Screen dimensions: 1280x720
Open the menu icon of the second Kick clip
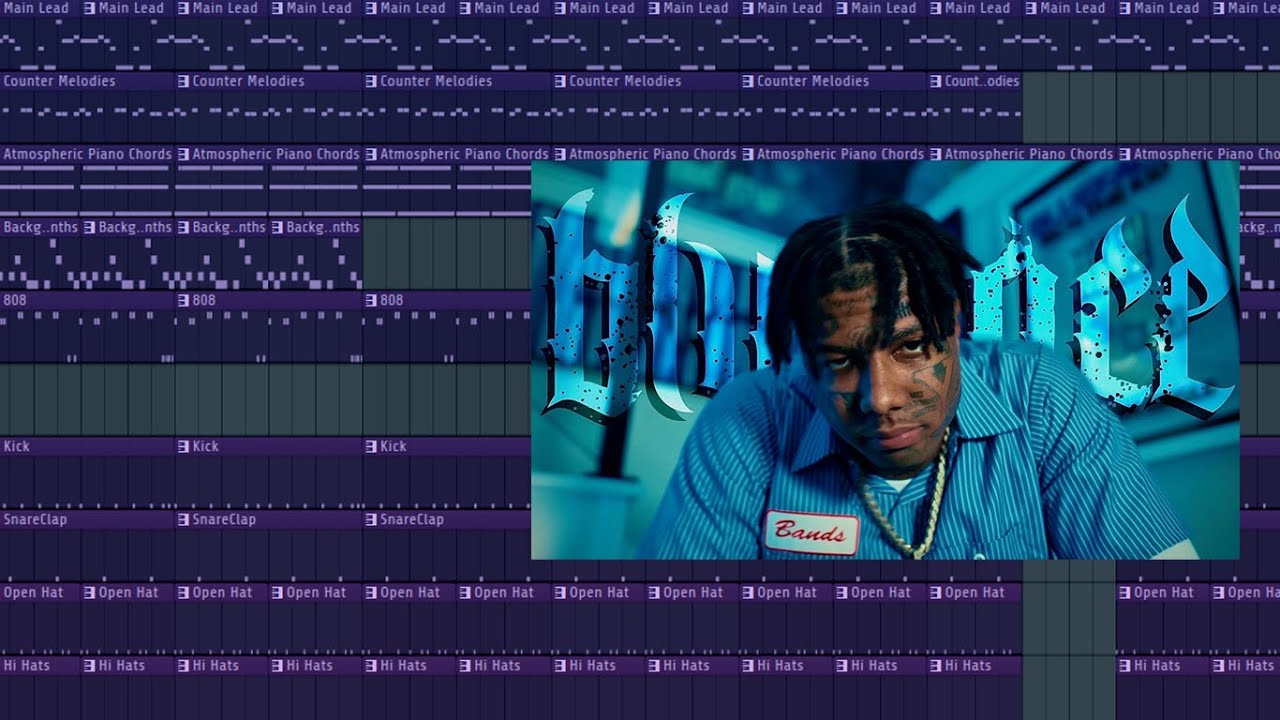(x=183, y=446)
